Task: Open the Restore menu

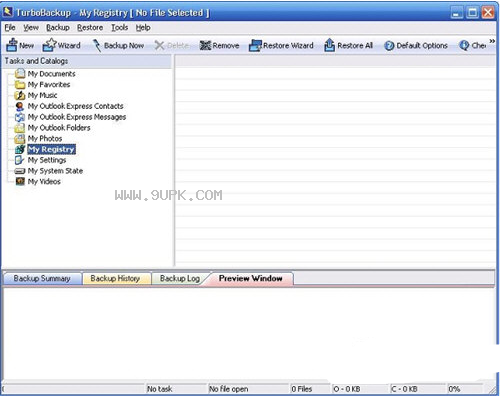Action: click(x=90, y=28)
